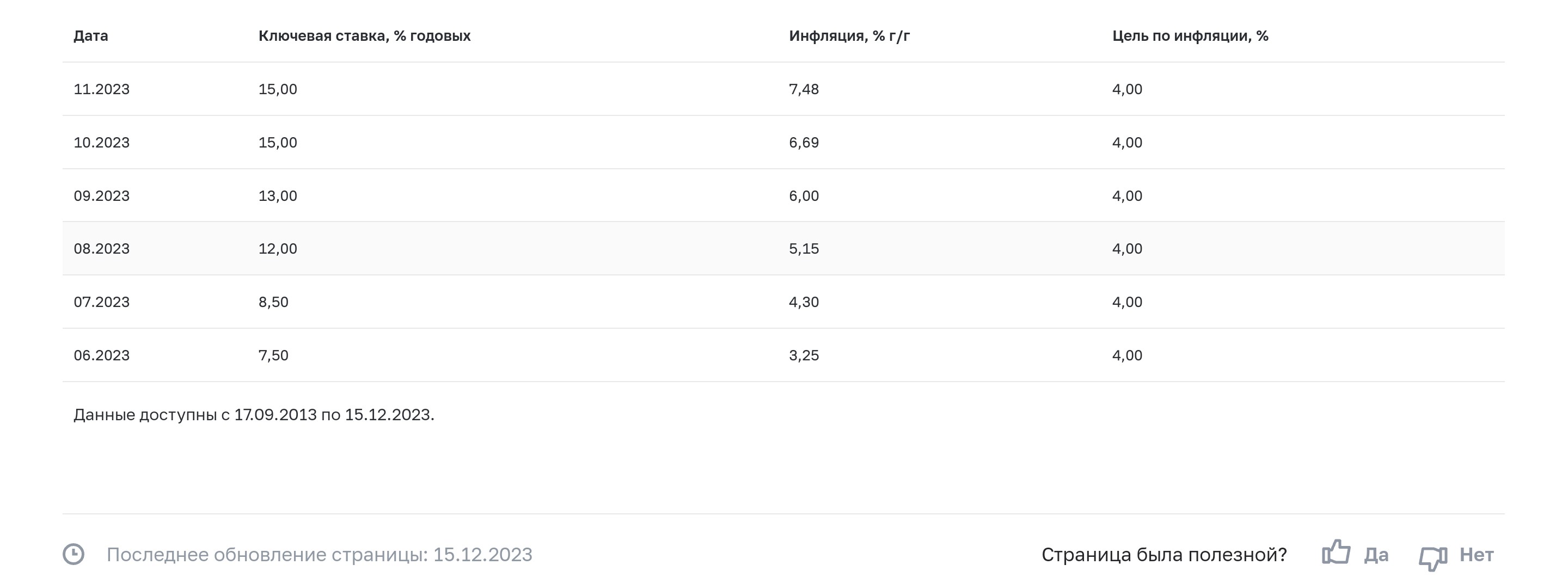Click the highlighted 08.2023 row date

point(102,249)
